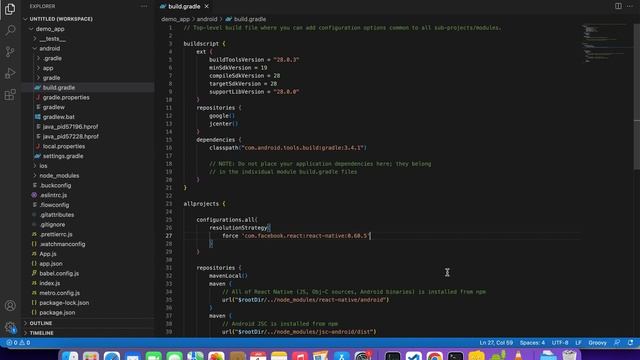Open the Accounts icon in activity bar
This screenshot has height=360, width=640.
[x=10, y=305]
